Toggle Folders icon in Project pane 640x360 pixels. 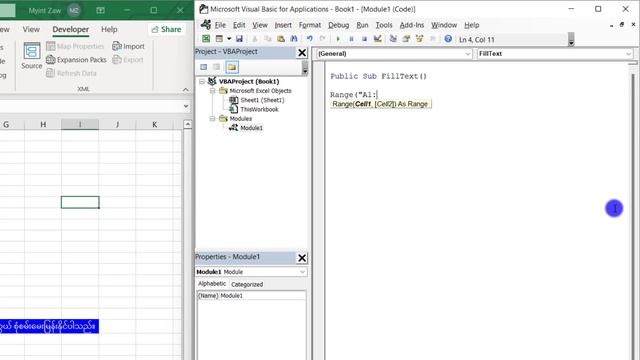232,67
